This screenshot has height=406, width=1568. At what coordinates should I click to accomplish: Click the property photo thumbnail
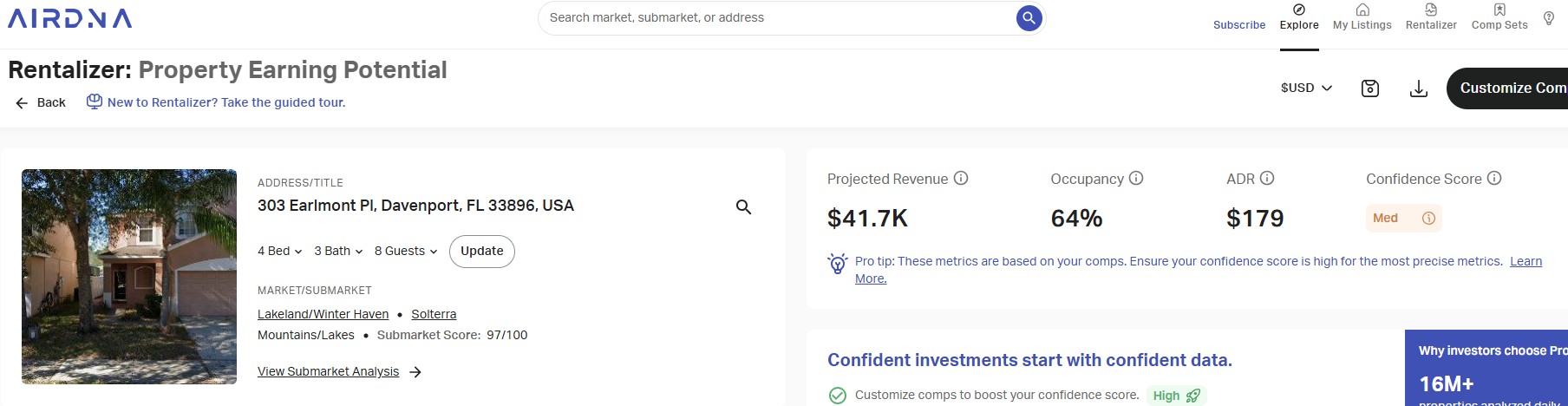click(x=129, y=277)
